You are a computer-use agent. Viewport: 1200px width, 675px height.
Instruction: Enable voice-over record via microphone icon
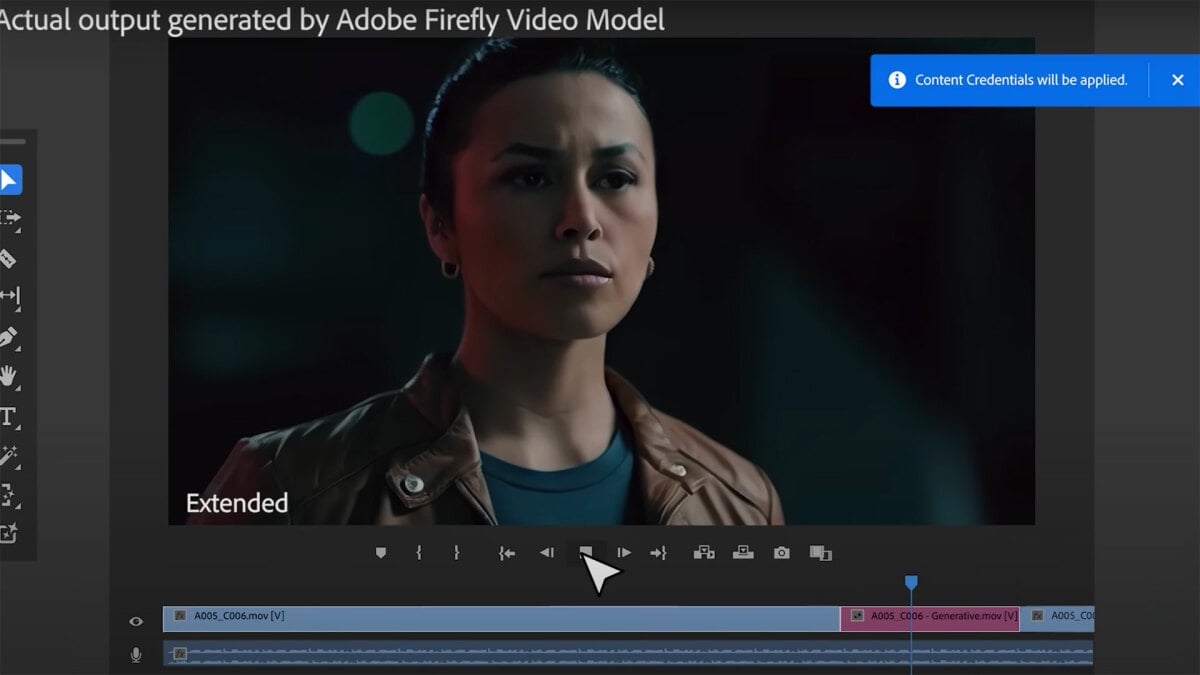(x=136, y=654)
